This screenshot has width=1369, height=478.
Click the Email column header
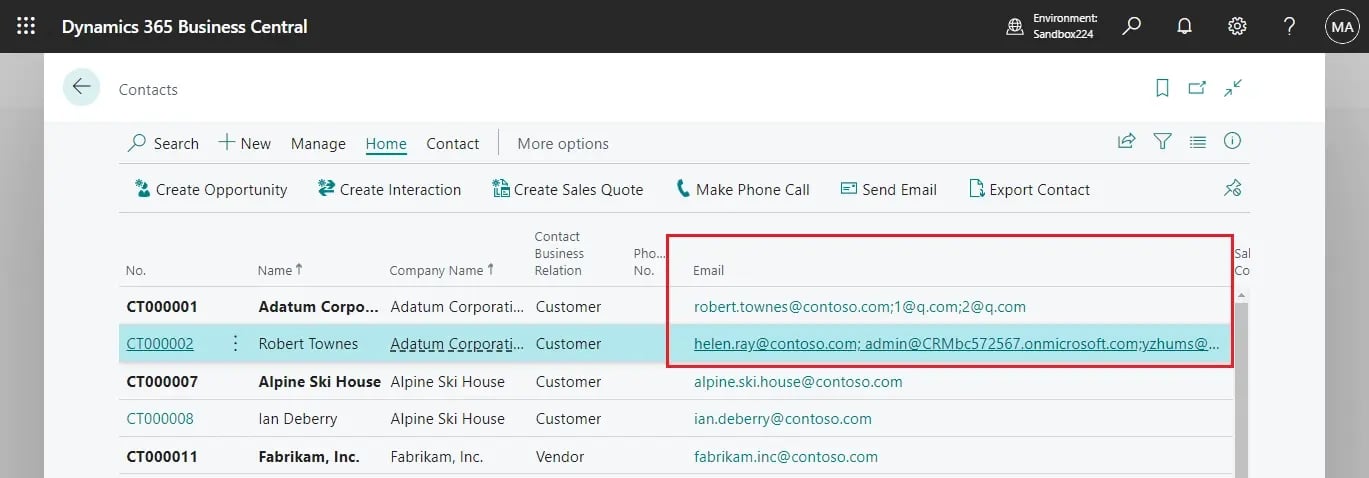point(709,270)
